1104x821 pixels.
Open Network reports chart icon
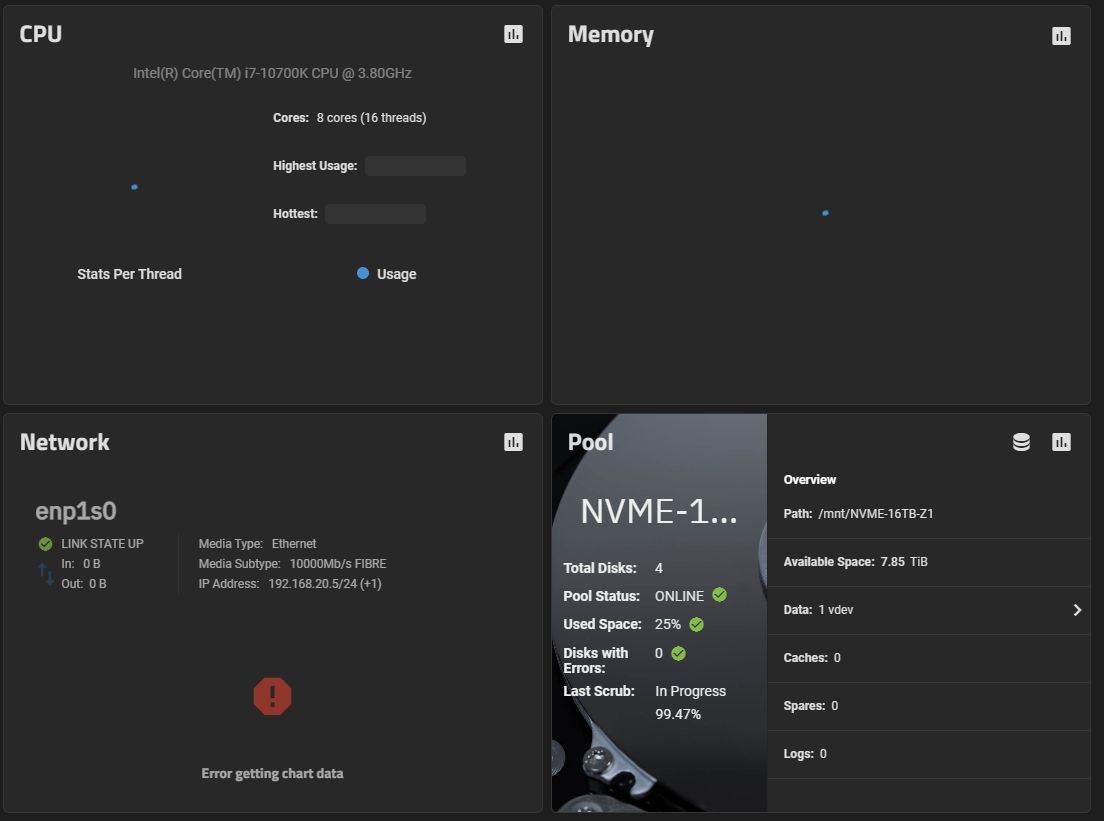pyautogui.click(x=513, y=442)
